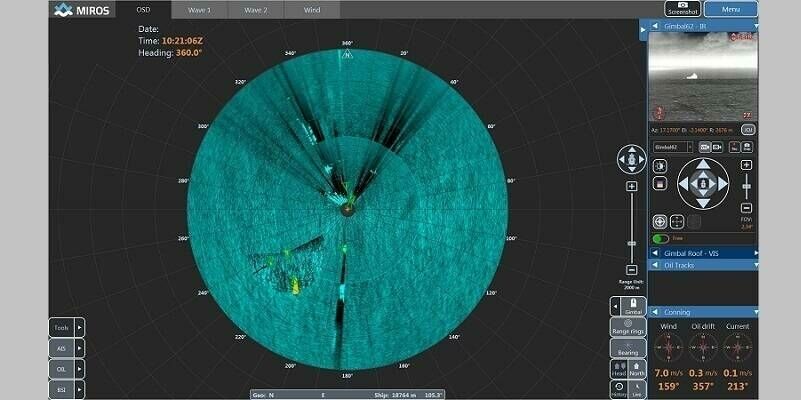Take a screenshot with the Screenshot button

(682, 9)
